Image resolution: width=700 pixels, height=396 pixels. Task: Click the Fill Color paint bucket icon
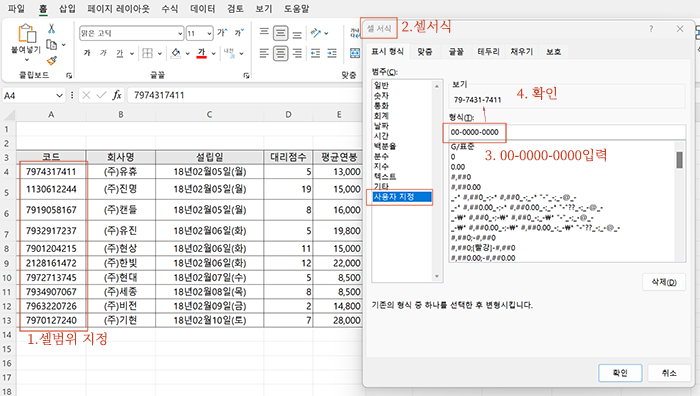[176, 53]
